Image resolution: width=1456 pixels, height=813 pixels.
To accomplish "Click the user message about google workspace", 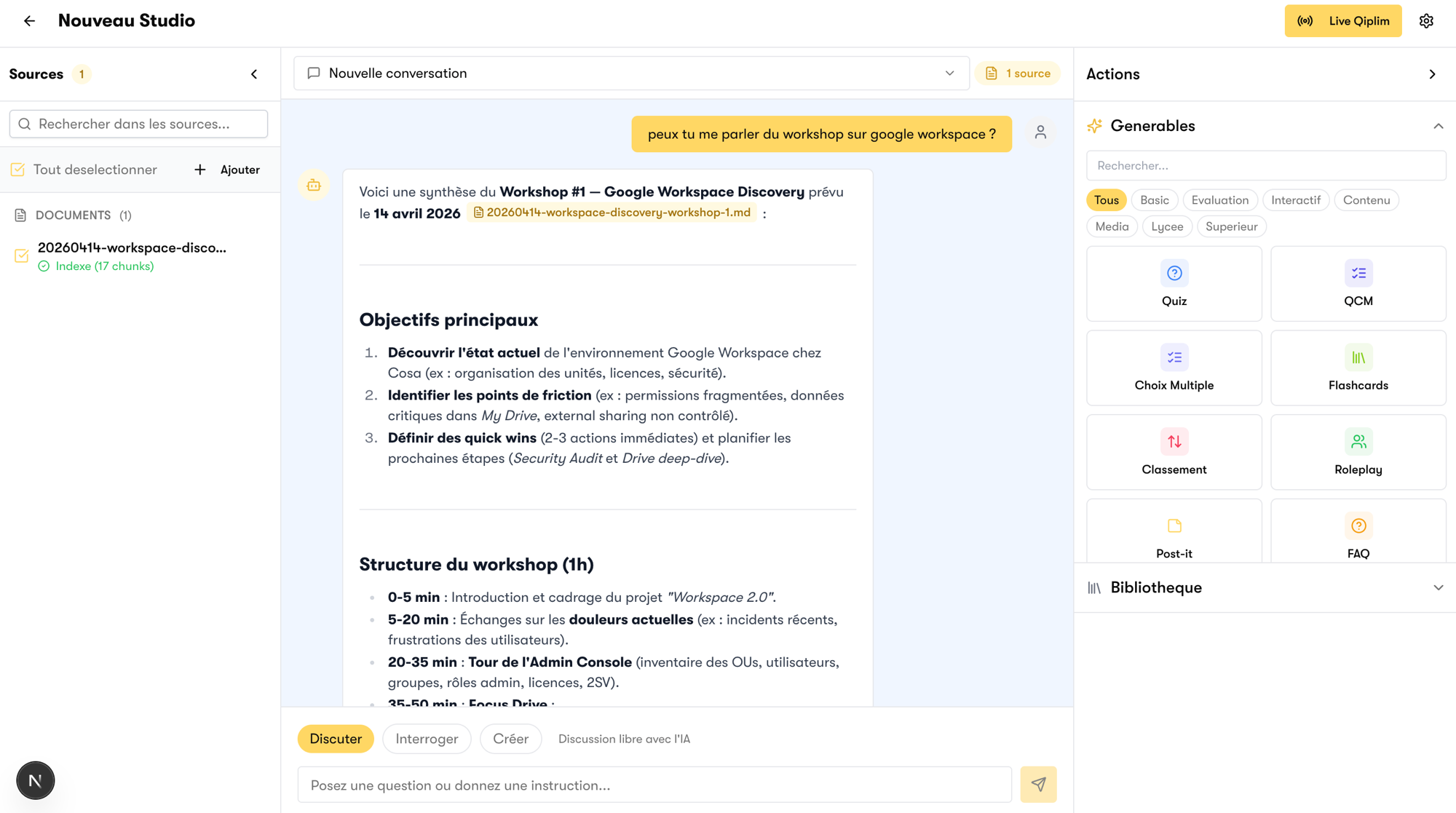I will tap(821, 134).
